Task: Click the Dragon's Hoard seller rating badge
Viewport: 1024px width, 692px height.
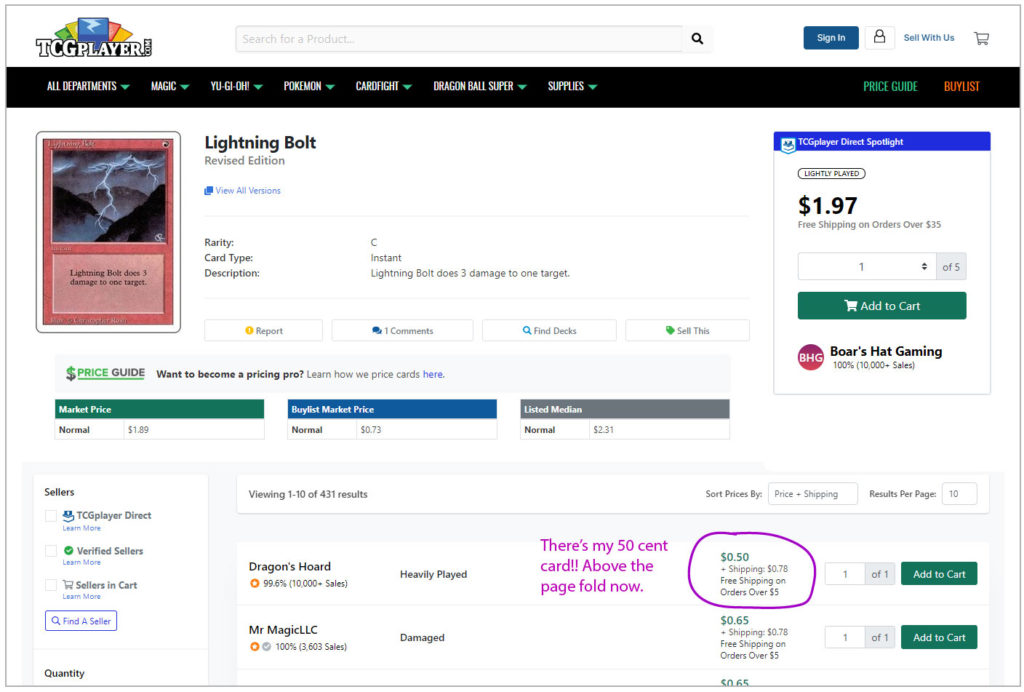Action: (255, 583)
